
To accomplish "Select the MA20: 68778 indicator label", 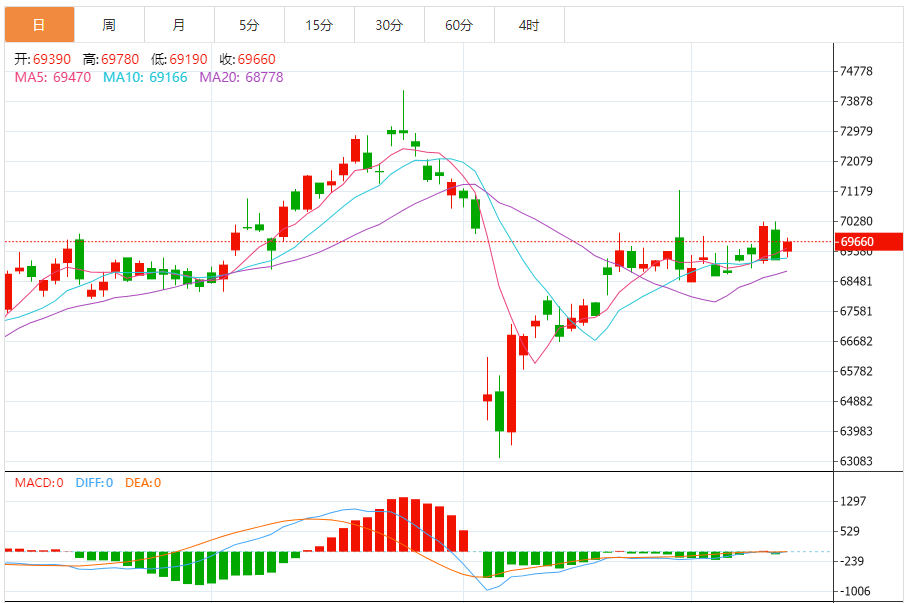I will click(241, 77).
